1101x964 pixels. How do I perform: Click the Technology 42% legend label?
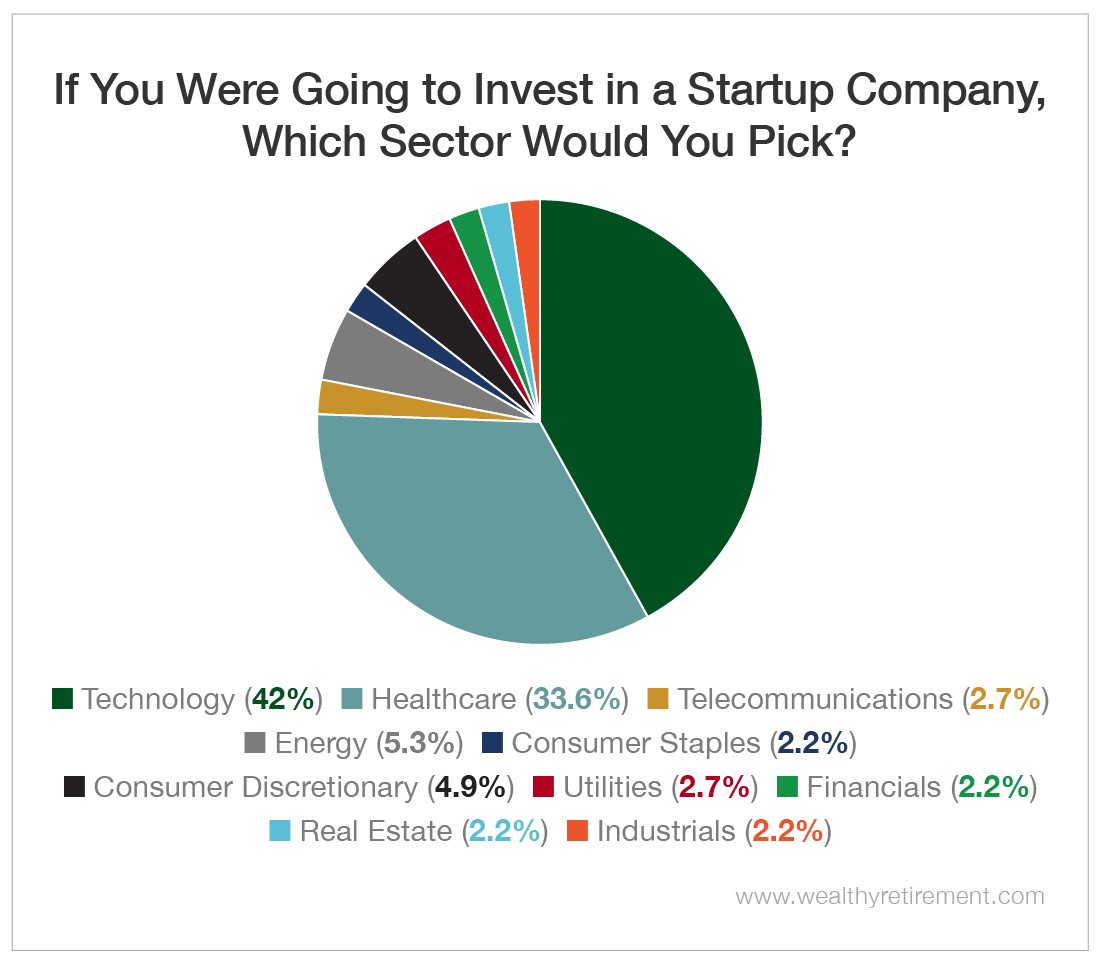[x=202, y=699]
